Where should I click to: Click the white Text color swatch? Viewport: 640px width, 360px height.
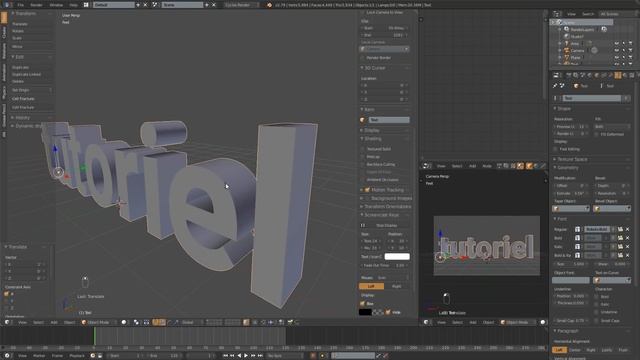coord(397,256)
